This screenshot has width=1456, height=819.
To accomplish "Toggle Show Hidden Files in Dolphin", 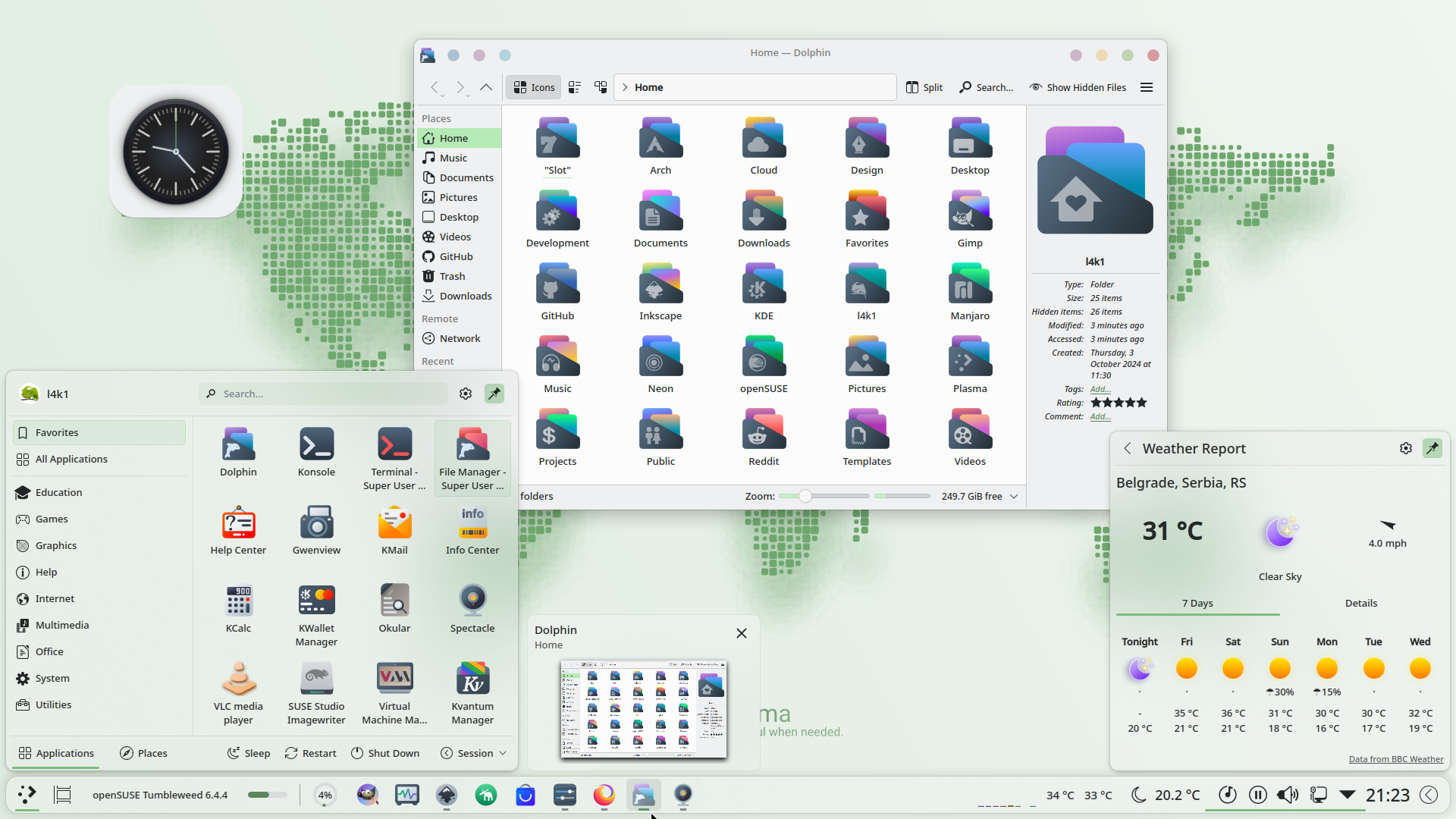I will 1078,87.
